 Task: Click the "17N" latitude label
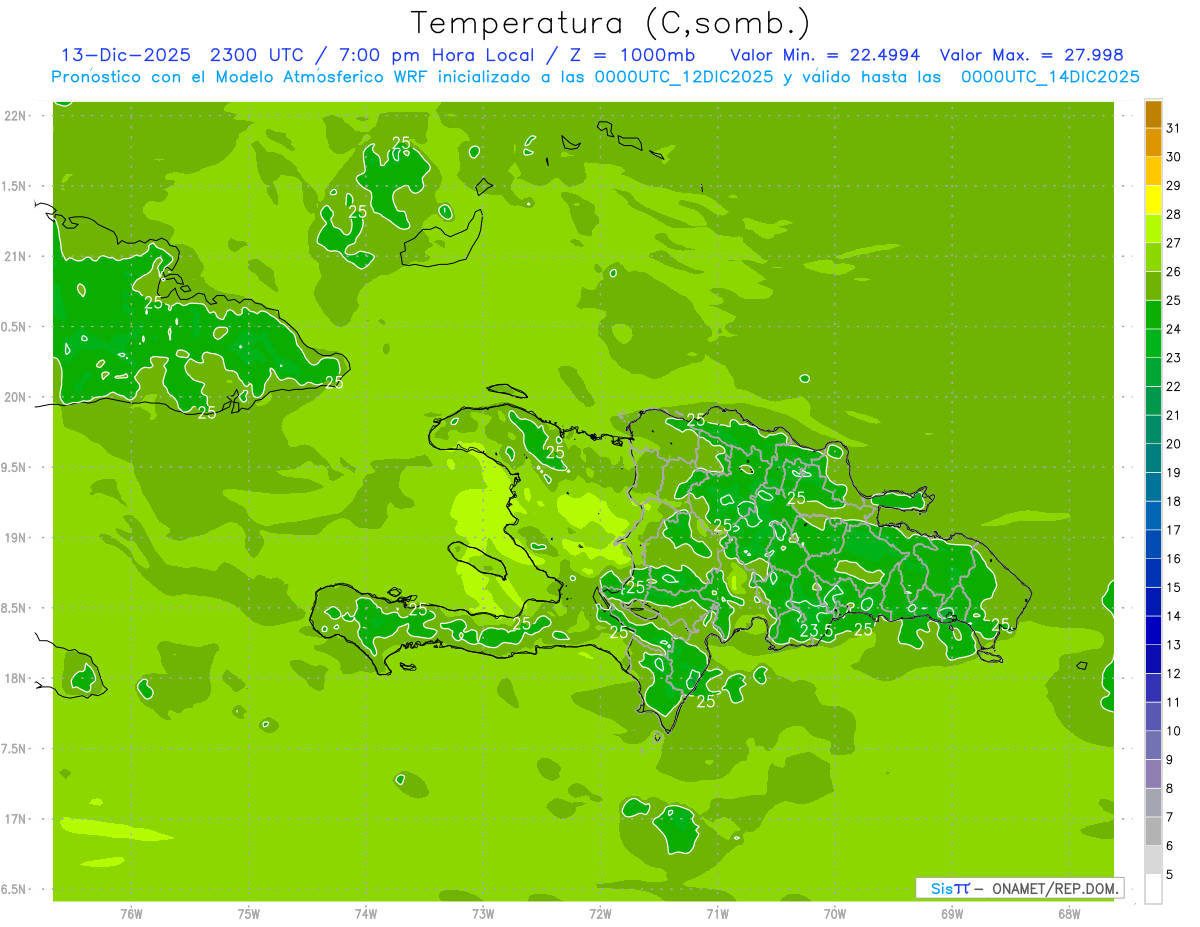(16, 819)
